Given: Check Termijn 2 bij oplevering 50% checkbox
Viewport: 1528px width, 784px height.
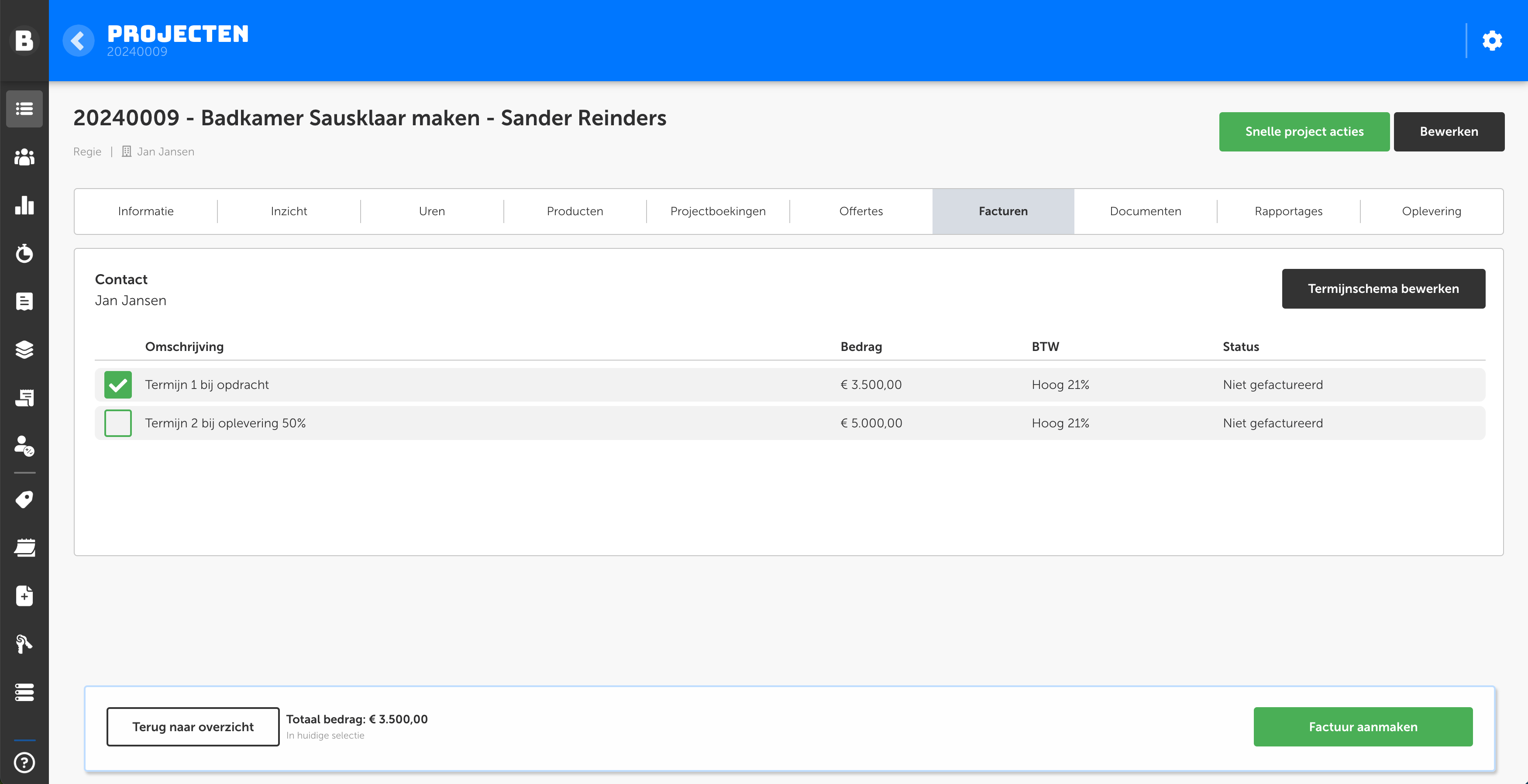Looking at the screenshot, I should 117,423.
